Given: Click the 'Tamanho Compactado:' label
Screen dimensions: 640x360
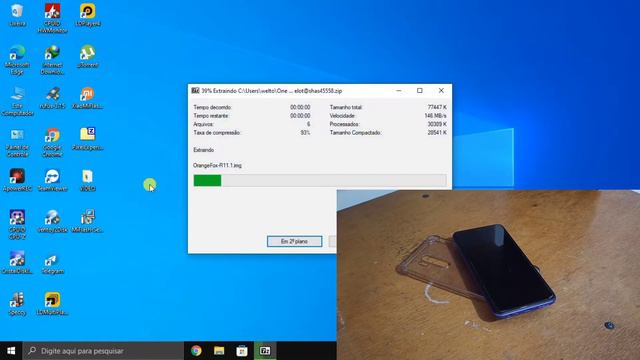Looking at the screenshot, I should 356,133.
